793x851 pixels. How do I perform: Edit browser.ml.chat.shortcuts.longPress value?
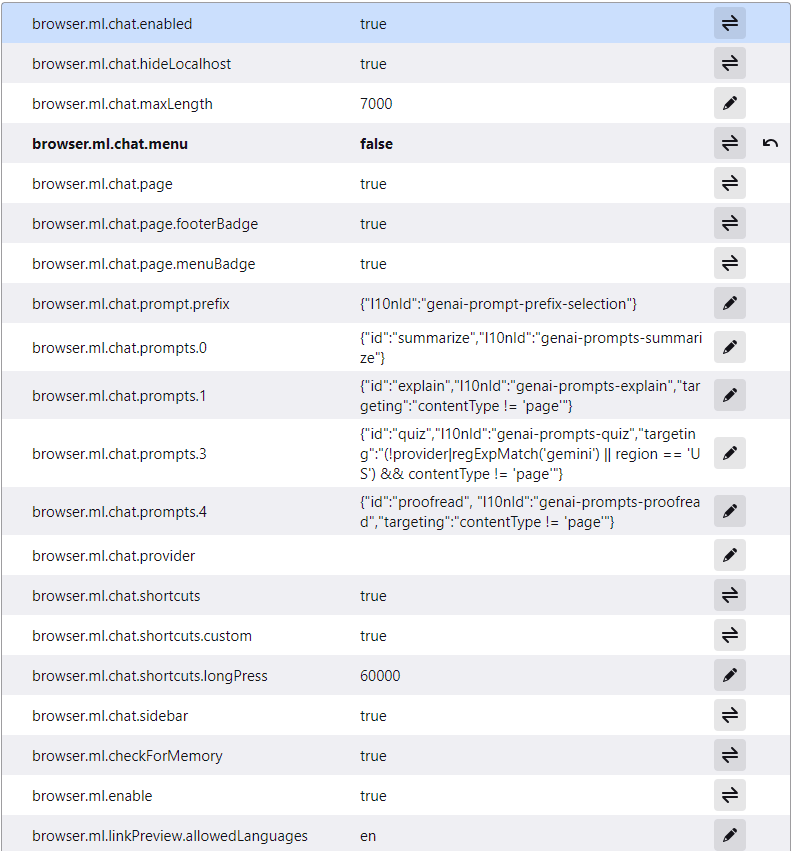pyautogui.click(x=730, y=676)
